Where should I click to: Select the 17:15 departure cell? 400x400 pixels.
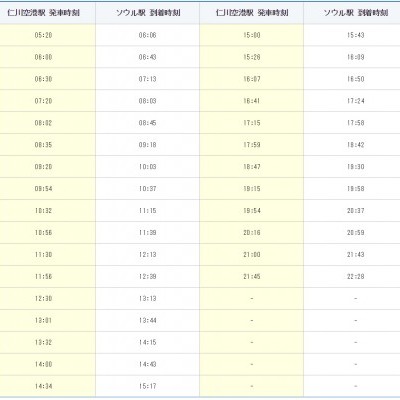pos(252,123)
